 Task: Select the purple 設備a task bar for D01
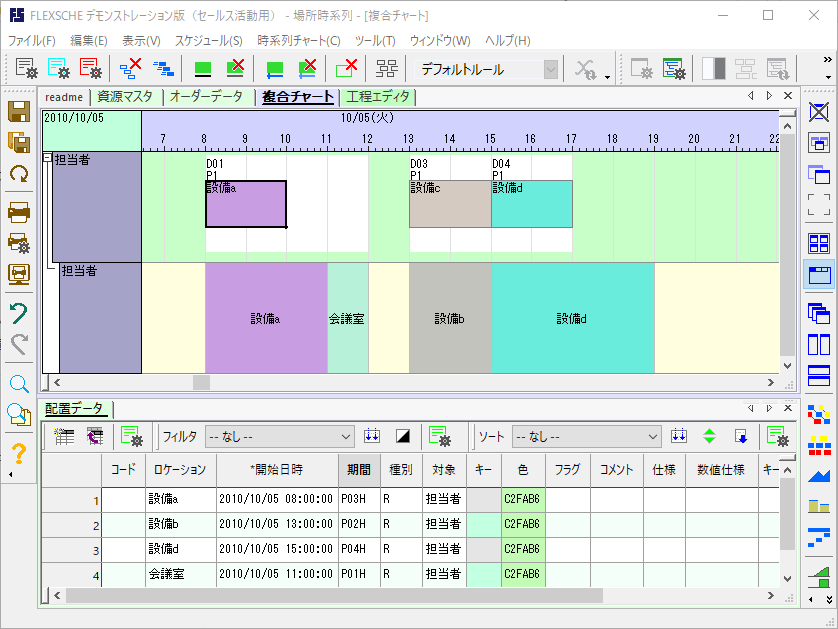pos(246,204)
